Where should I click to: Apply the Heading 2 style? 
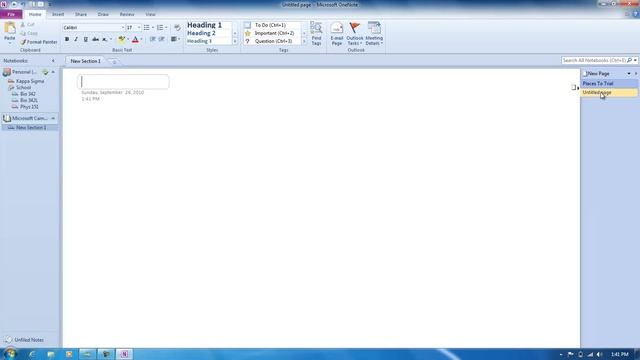(x=201, y=33)
